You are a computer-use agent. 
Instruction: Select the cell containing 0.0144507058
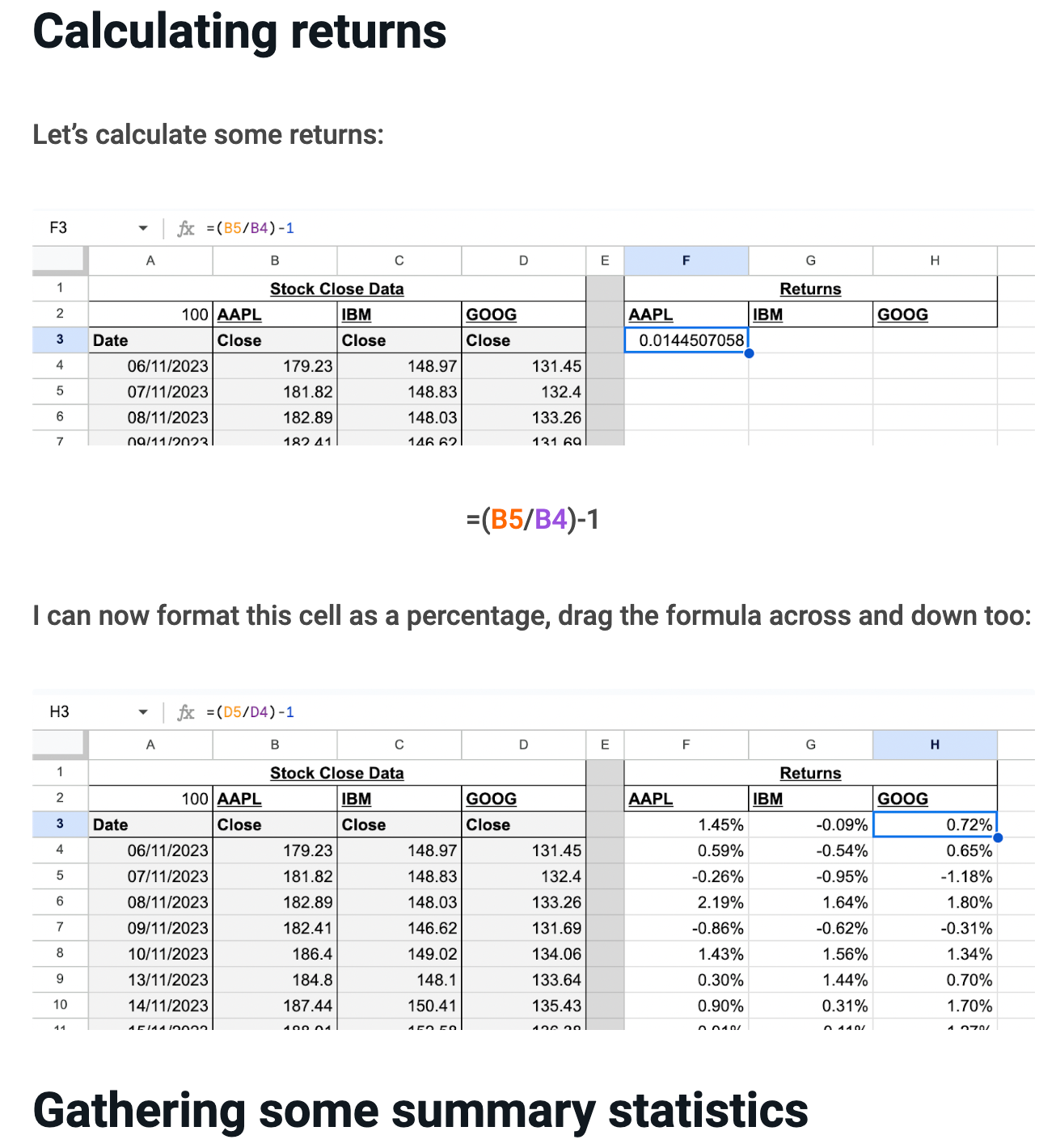[x=686, y=340]
